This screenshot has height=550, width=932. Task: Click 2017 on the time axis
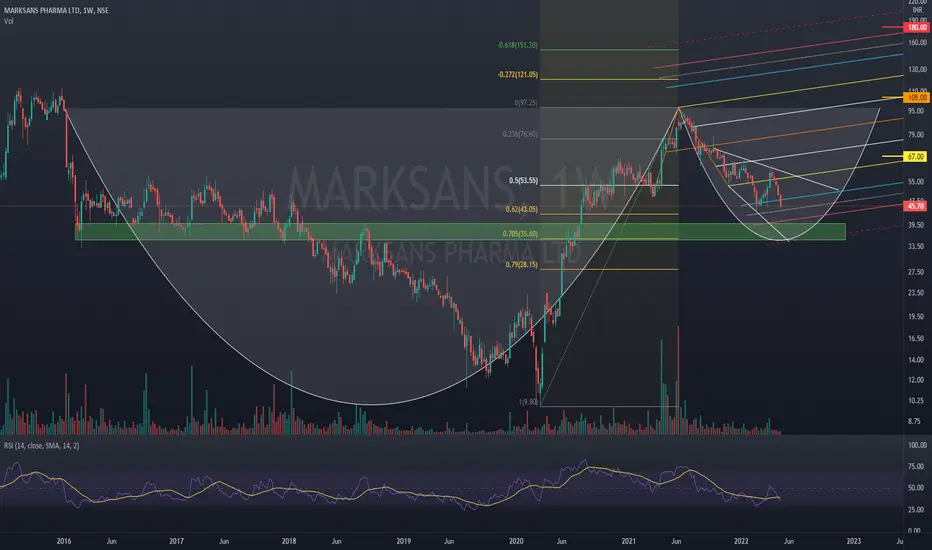coord(176,541)
